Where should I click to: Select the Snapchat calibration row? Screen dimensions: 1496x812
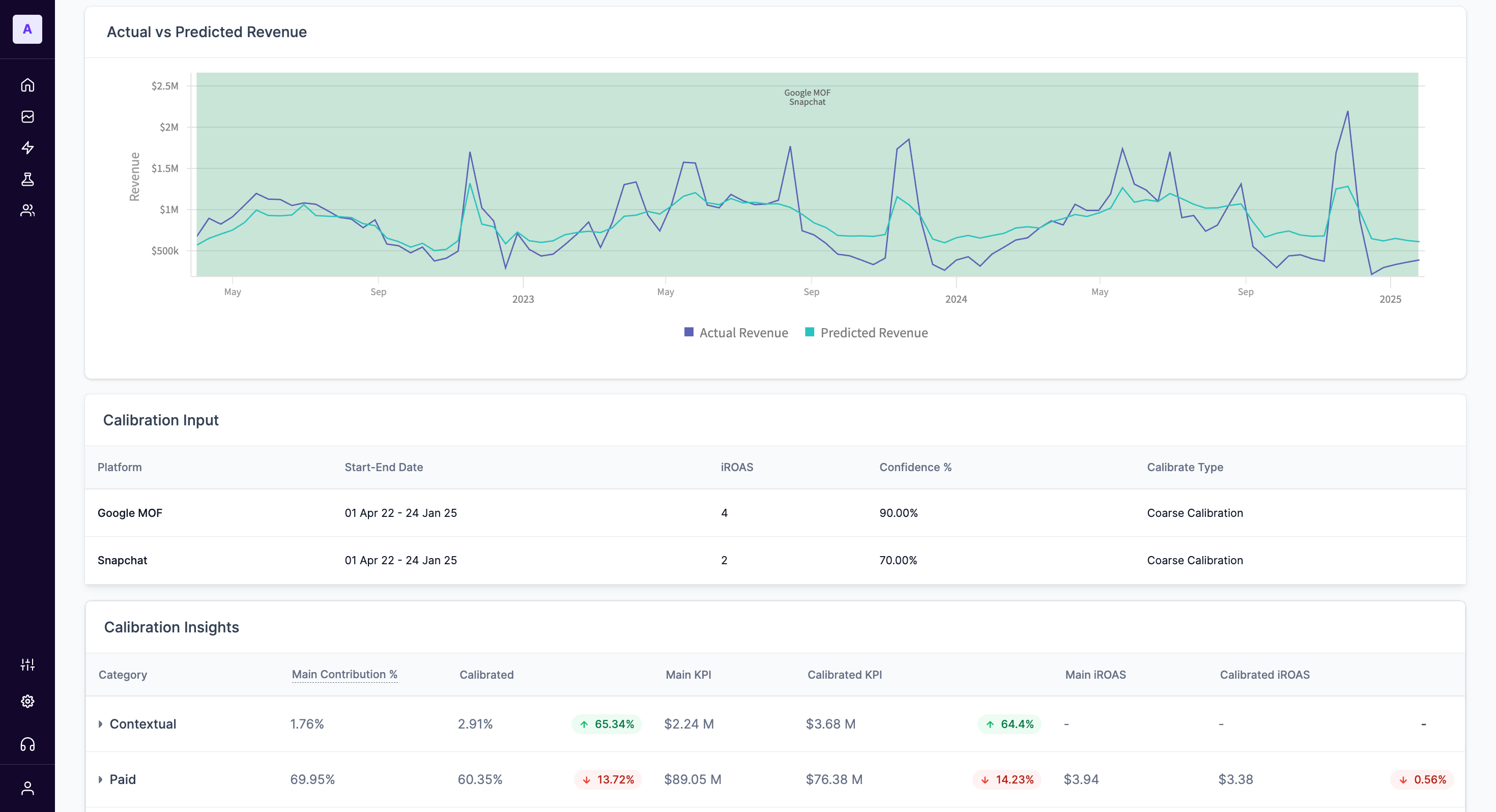[x=123, y=560]
